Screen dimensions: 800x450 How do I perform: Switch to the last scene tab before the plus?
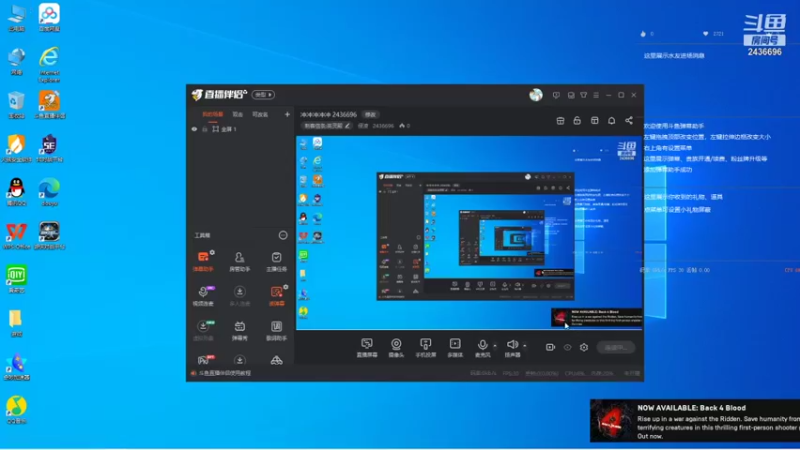point(260,115)
